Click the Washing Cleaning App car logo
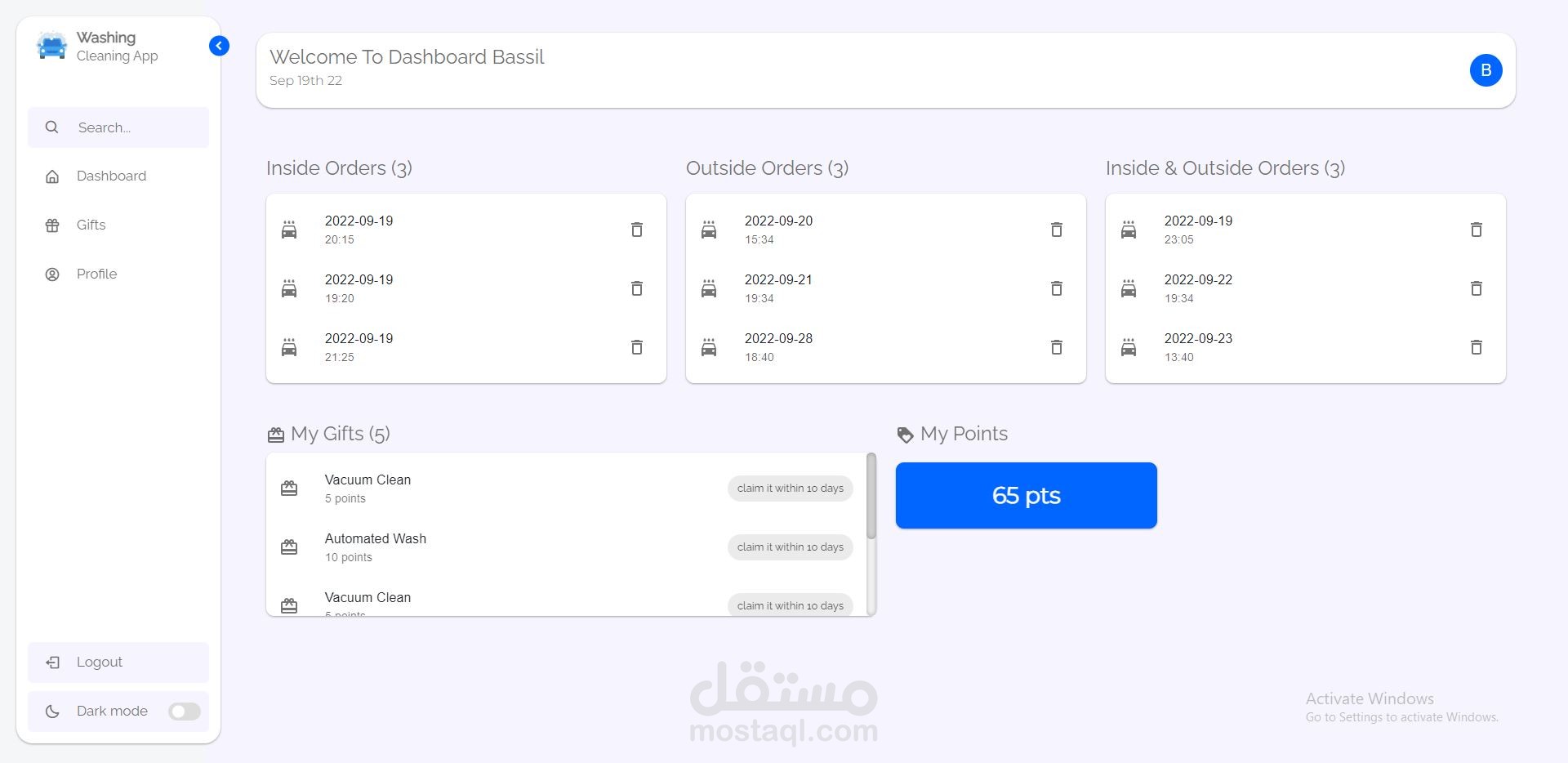 51,47
